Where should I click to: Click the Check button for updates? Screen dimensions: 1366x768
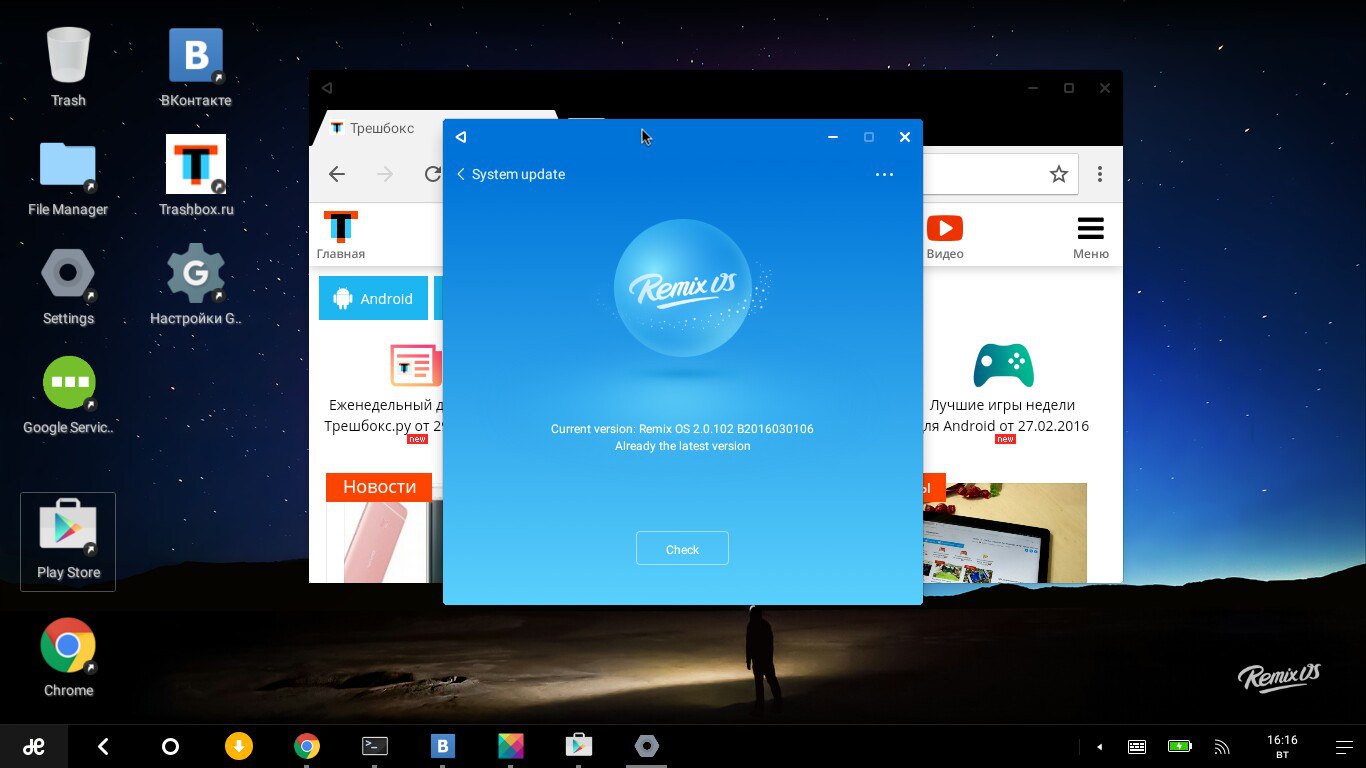pos(682,549)
